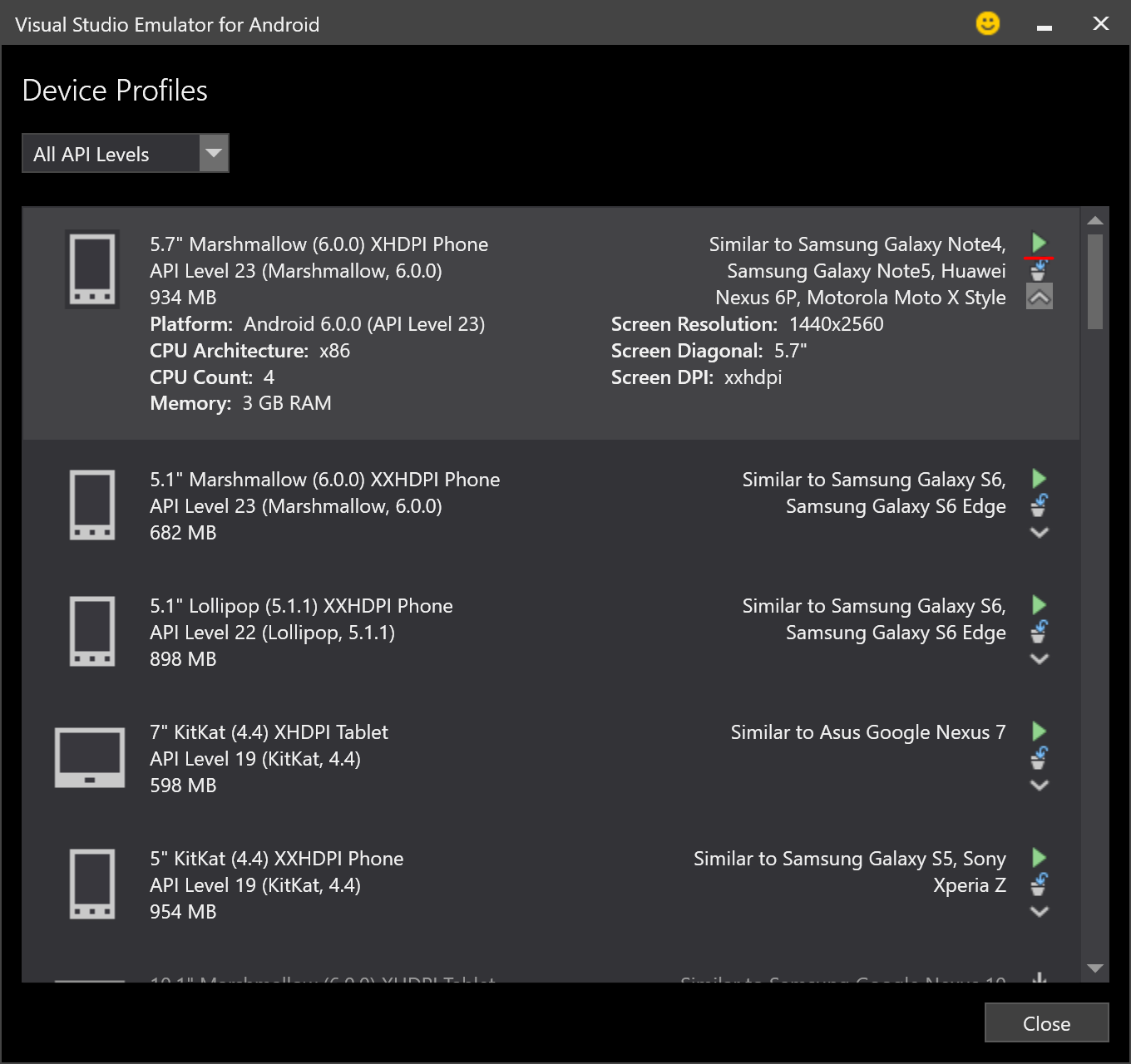The height and width of the screenshot is (1064, 1131).
Task: Send feedback via the smiley face icon
Action: click(x=988, y=23)
